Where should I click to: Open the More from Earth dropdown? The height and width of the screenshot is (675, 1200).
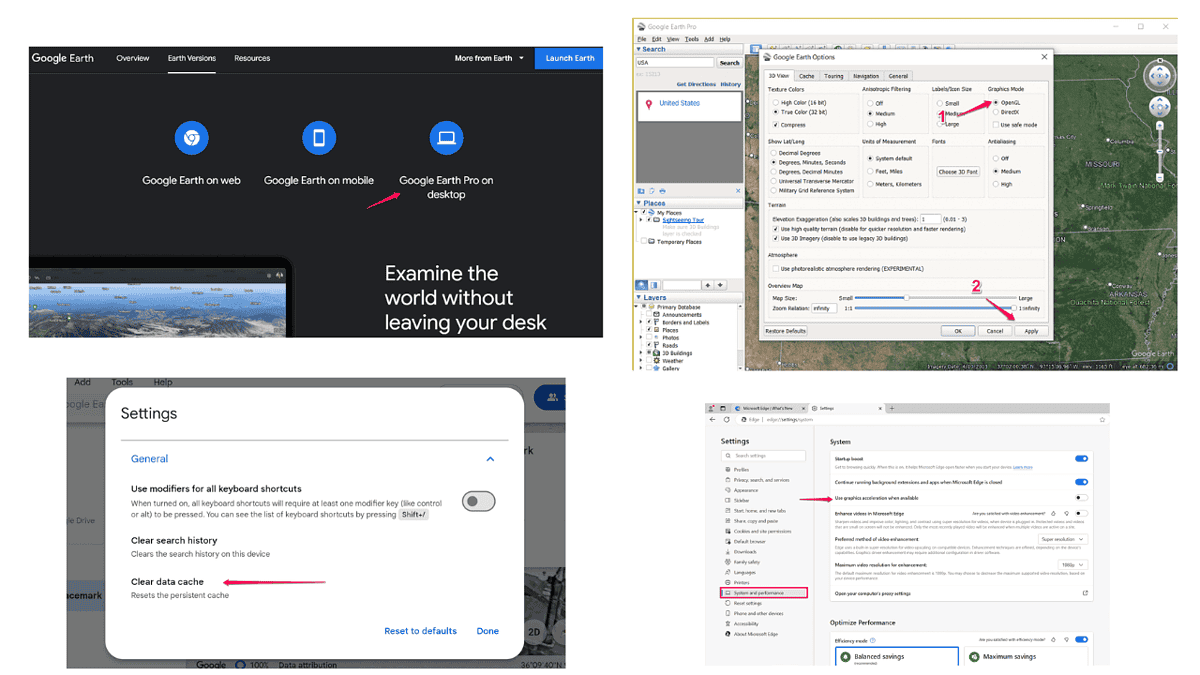(489, 58)
